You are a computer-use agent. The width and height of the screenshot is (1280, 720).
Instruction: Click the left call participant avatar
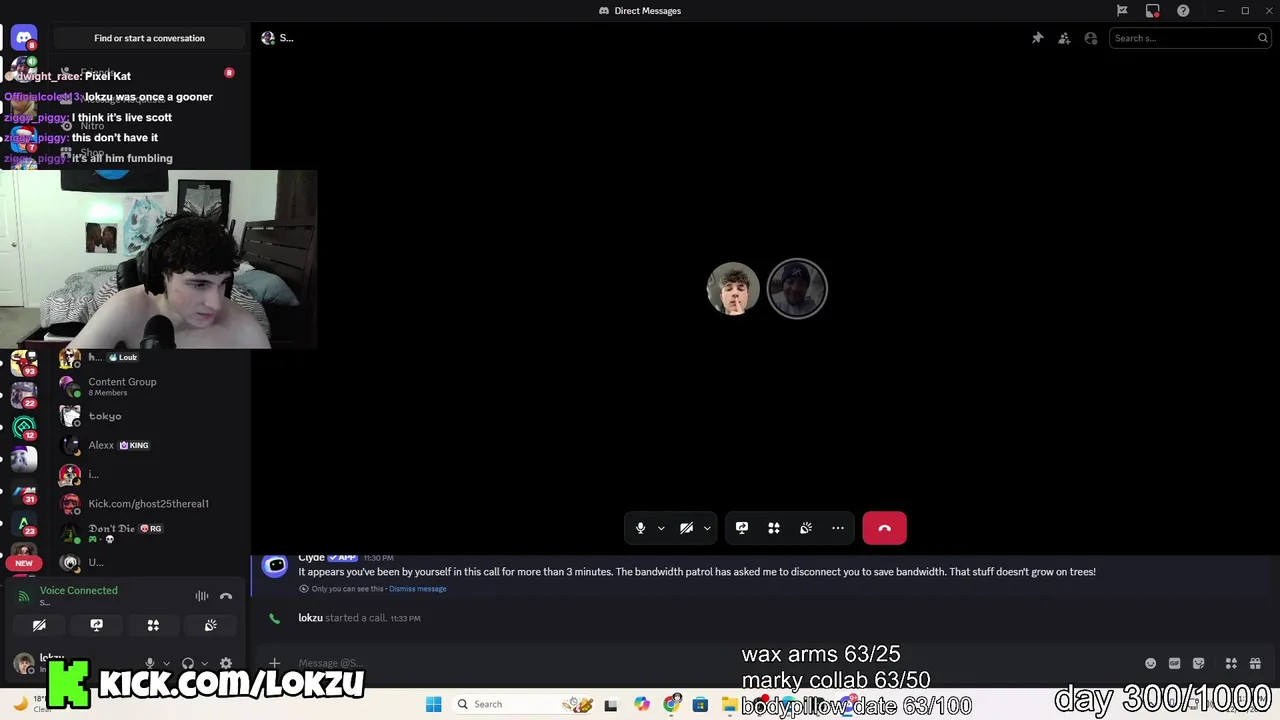pos(733,289)
